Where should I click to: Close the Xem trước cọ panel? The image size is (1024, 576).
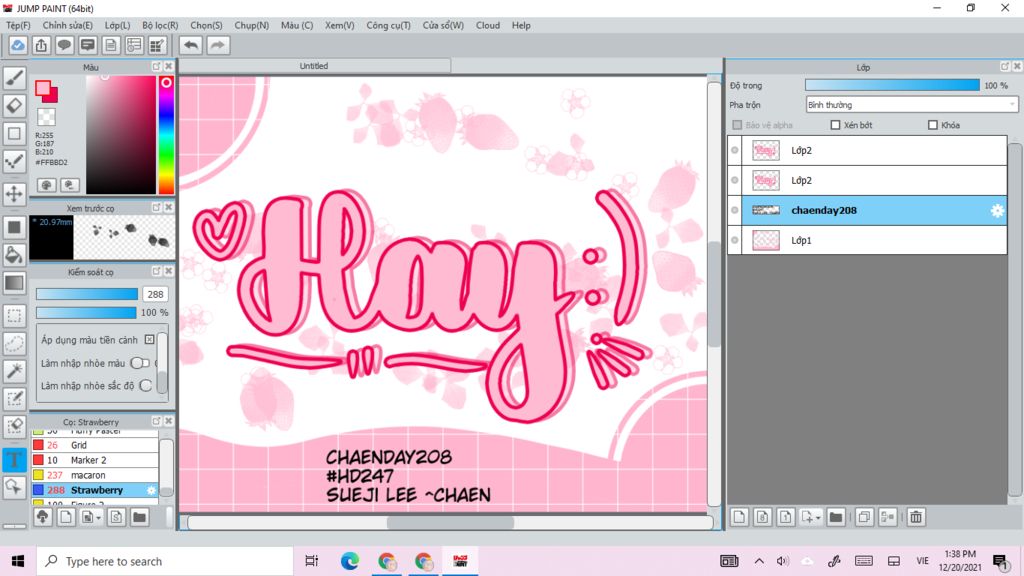pos(168,208)
